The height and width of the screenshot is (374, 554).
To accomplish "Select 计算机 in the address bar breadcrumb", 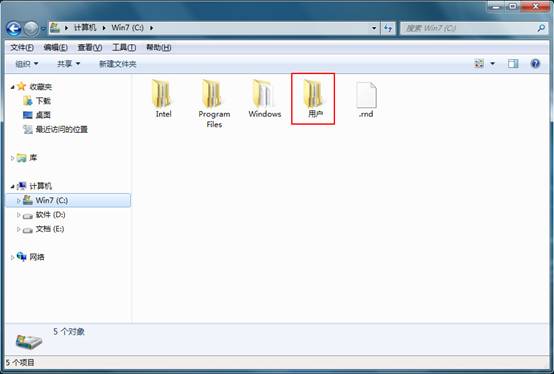I will tap(85, 28).
